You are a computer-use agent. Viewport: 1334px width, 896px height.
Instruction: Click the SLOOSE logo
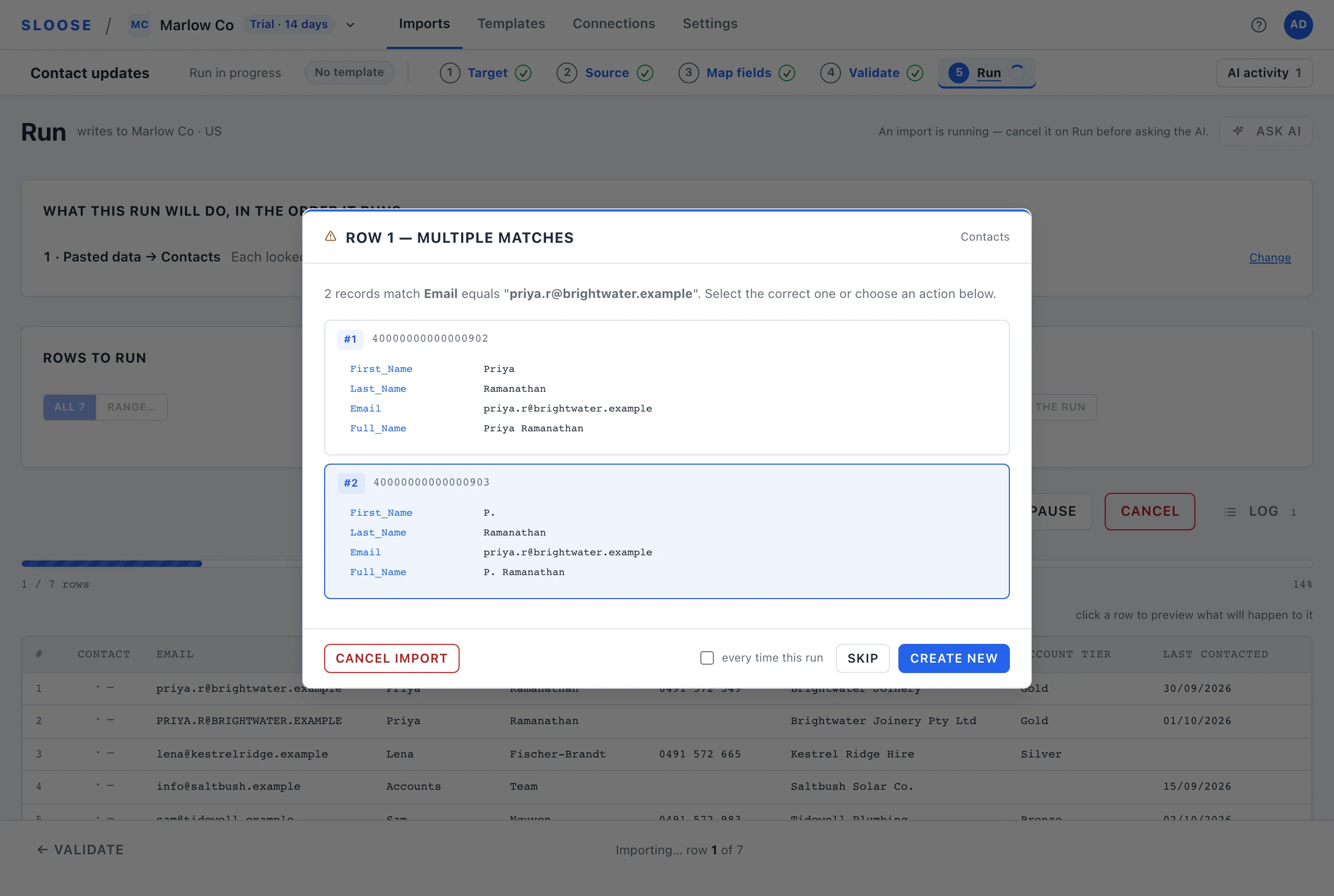pyautogui.click(x=57, y=25)
